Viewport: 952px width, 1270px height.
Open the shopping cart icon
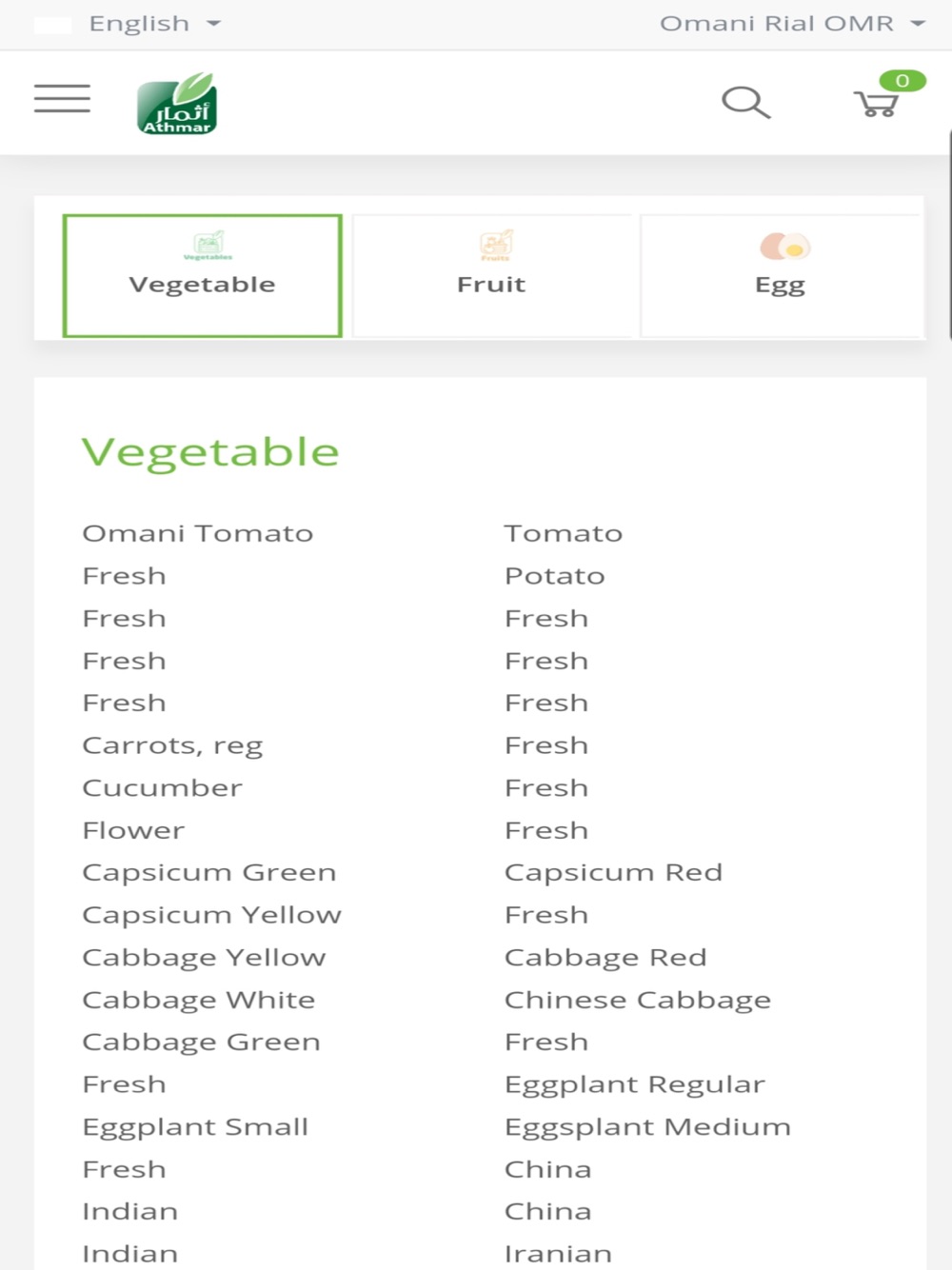tap(876, 104)
